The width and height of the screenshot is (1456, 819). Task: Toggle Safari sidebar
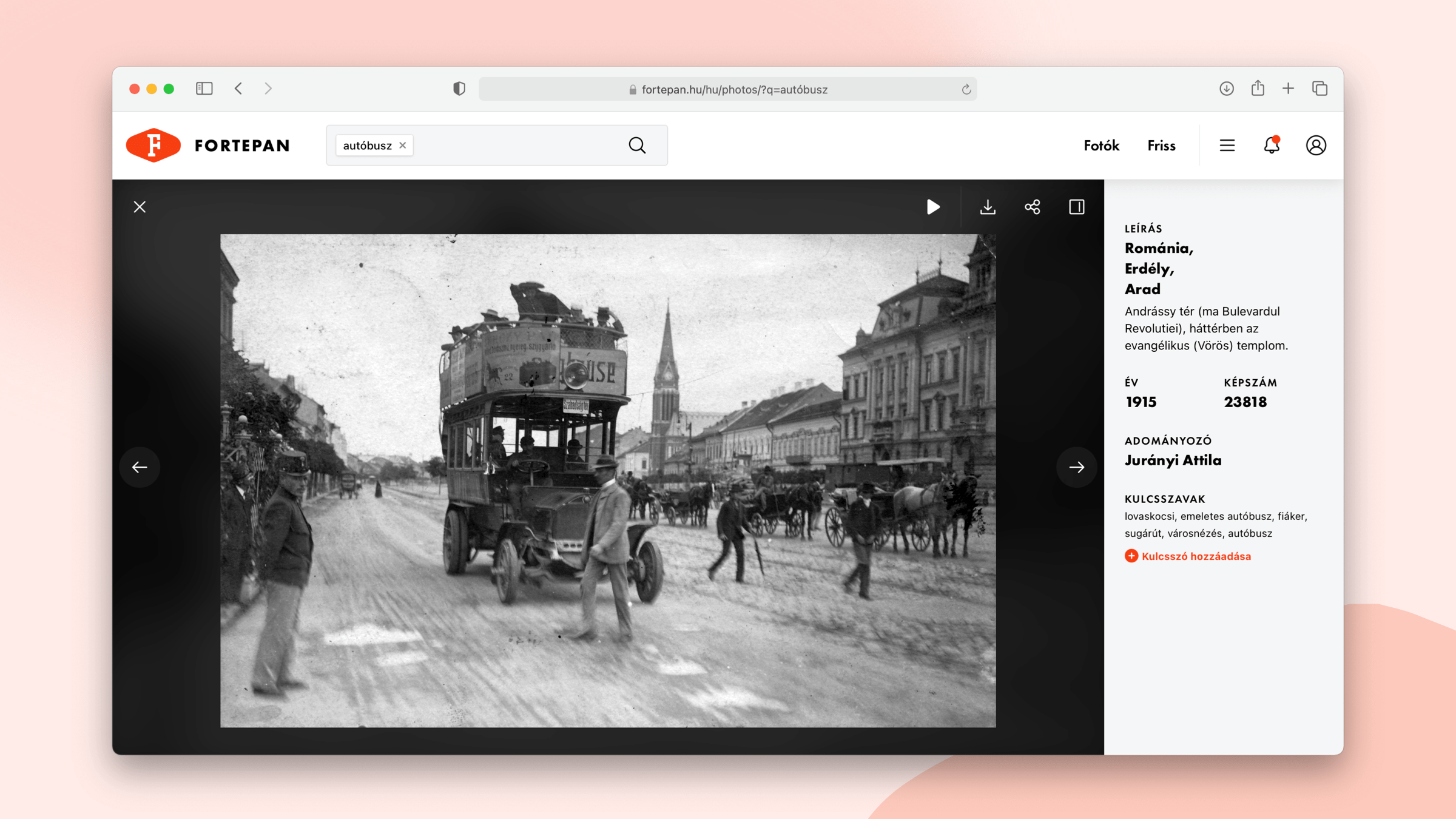click(204, 89)
